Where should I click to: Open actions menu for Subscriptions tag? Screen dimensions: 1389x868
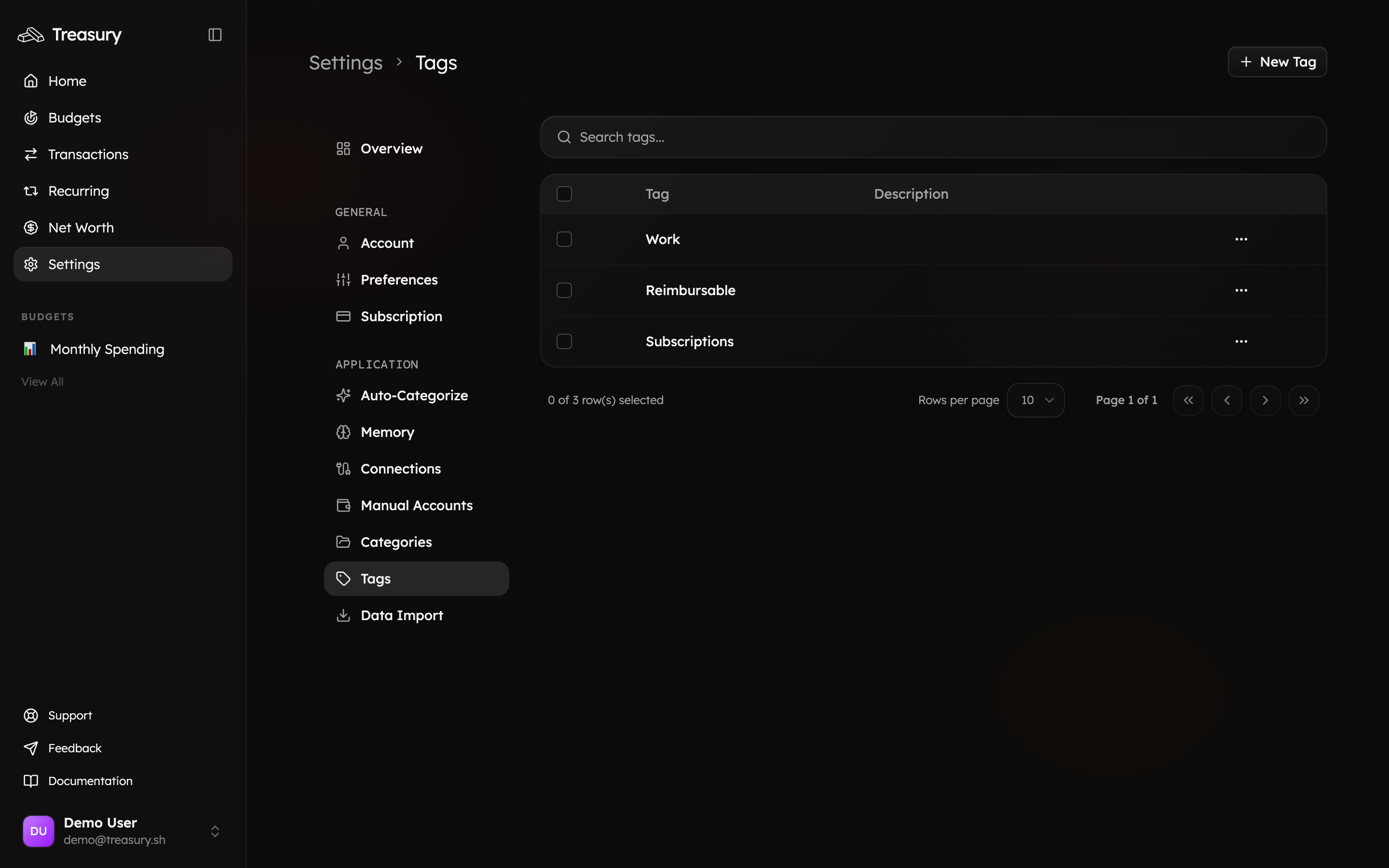(x=1241, y=341)
